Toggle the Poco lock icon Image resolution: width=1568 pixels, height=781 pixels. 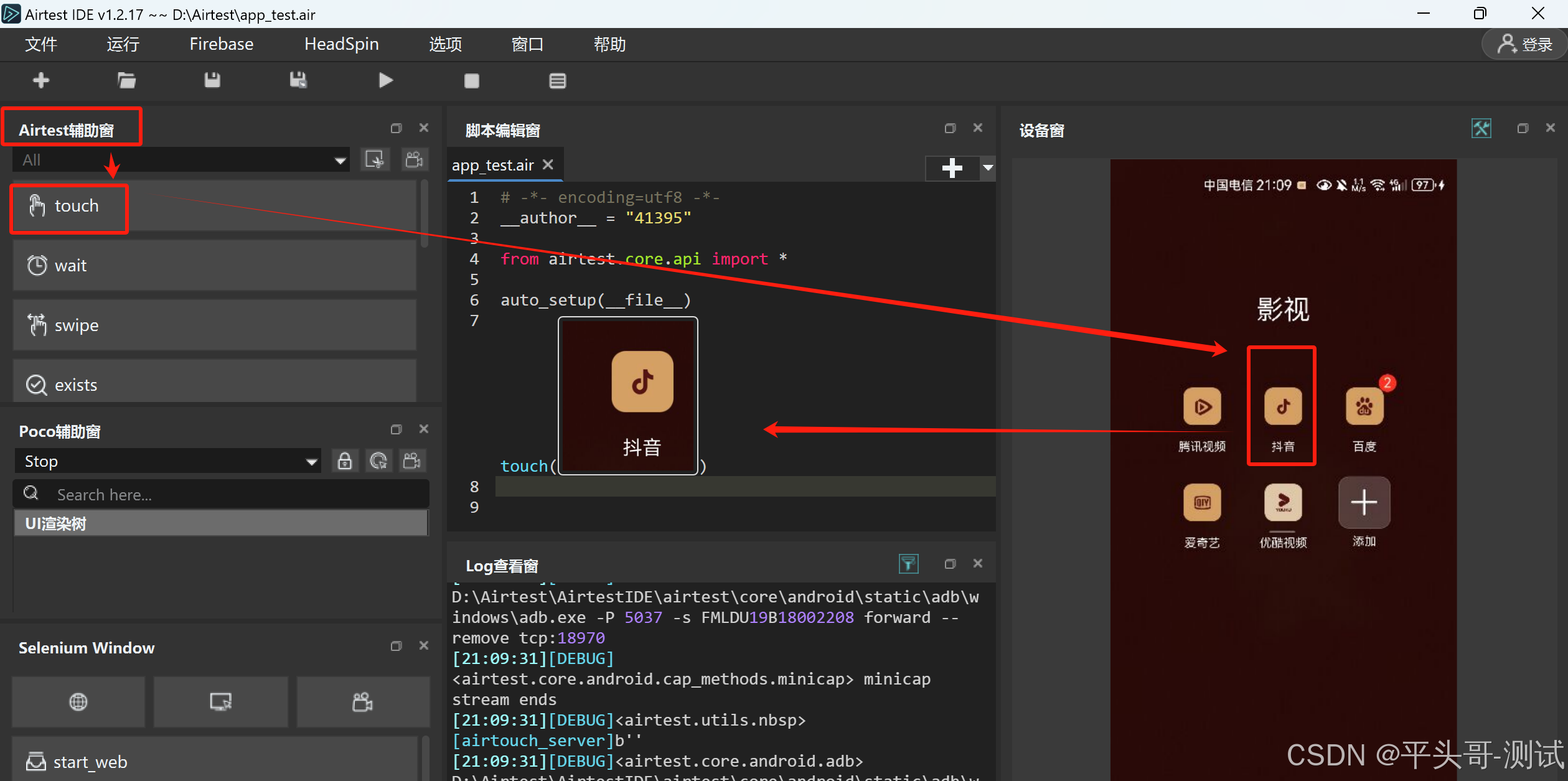345,461
